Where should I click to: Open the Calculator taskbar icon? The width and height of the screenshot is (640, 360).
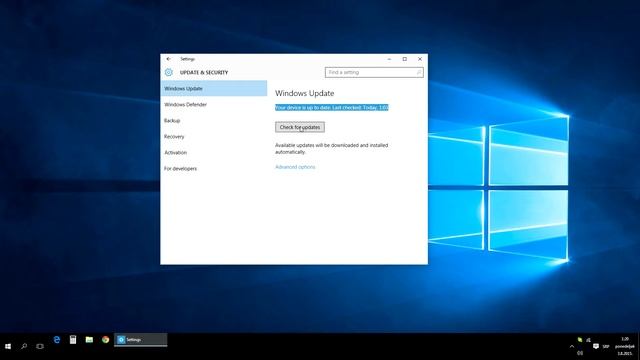tap(73, 340)
